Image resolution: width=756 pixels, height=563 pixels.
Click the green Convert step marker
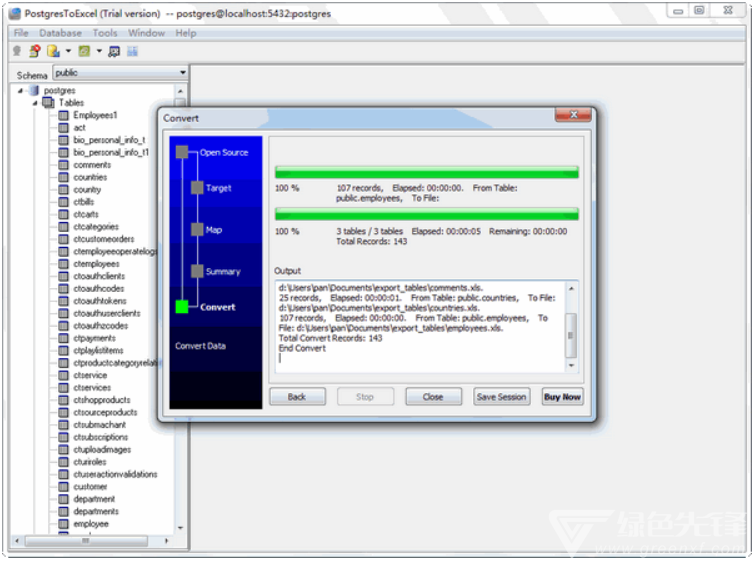[x=182, y=307]
